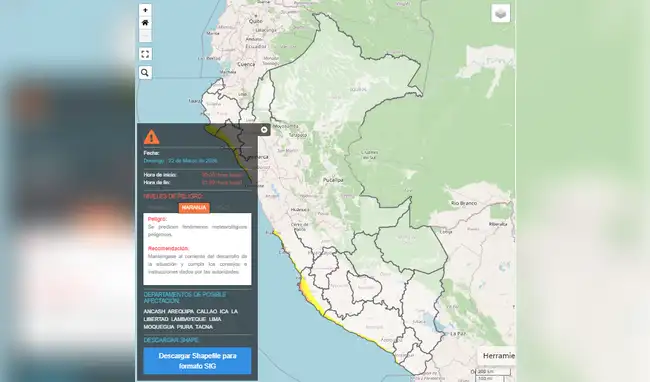Click the NIVELES DE PELIGRO heading
The width and height of the screenshot is (650, 382).
(x=173, y=196)
